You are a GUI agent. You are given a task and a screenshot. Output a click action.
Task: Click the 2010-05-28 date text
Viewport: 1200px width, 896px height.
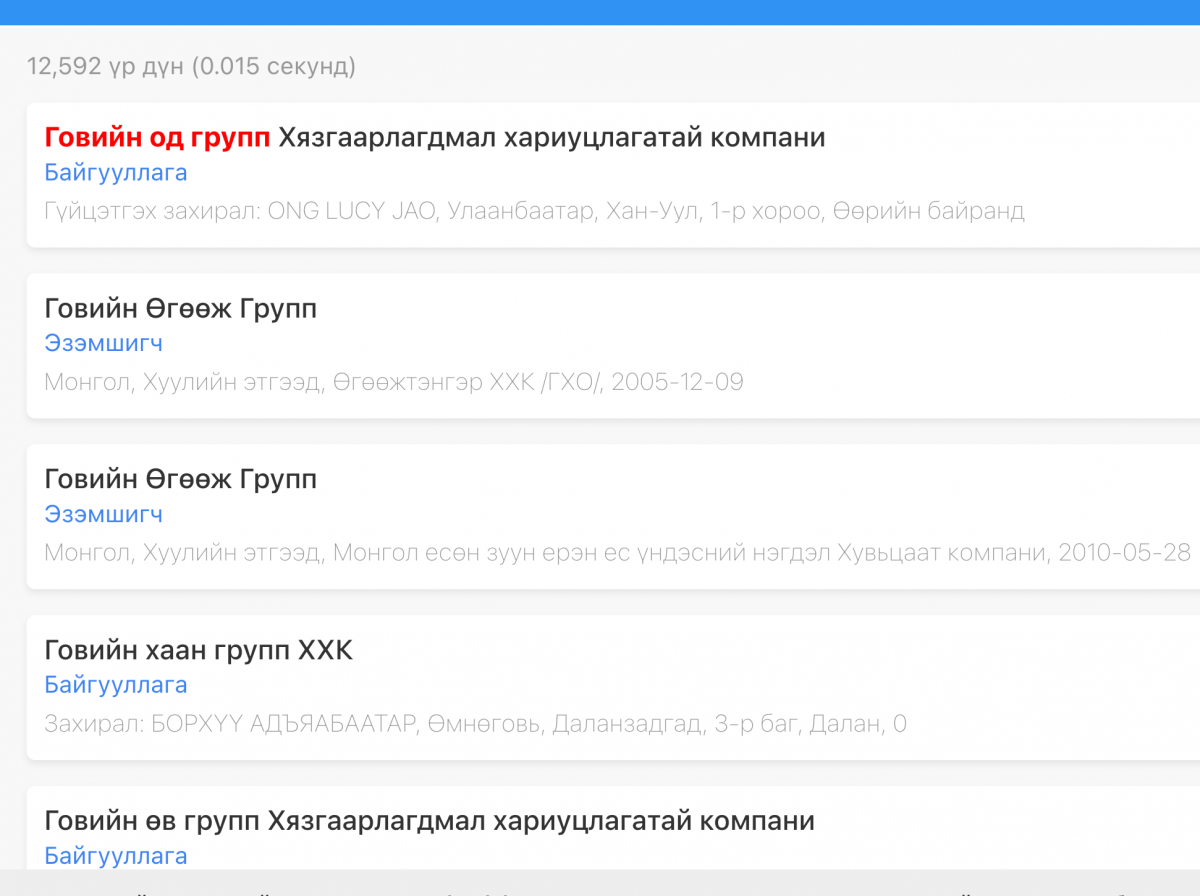click(1125, 553)
